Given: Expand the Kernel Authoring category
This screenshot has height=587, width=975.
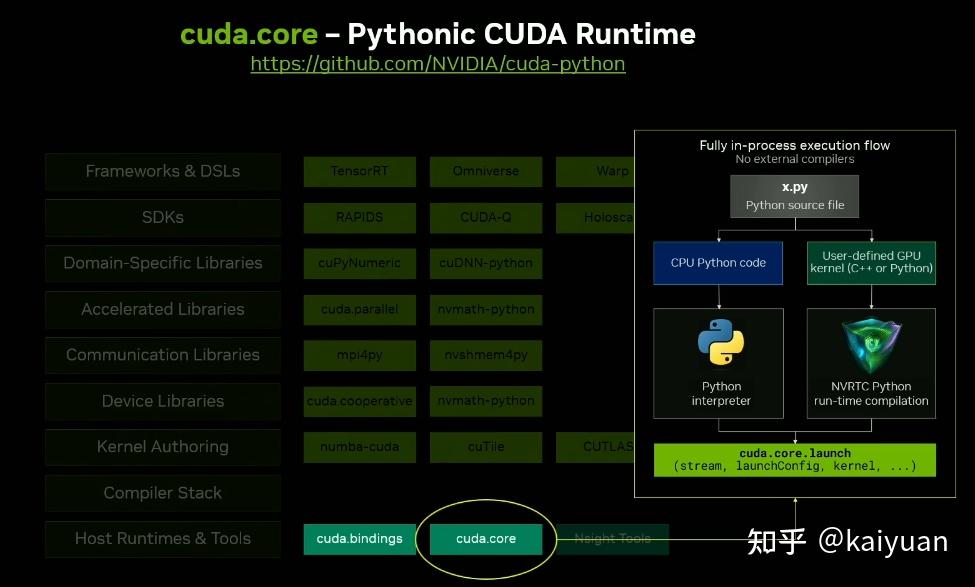Looking at the screenshot, I should 162,447.
